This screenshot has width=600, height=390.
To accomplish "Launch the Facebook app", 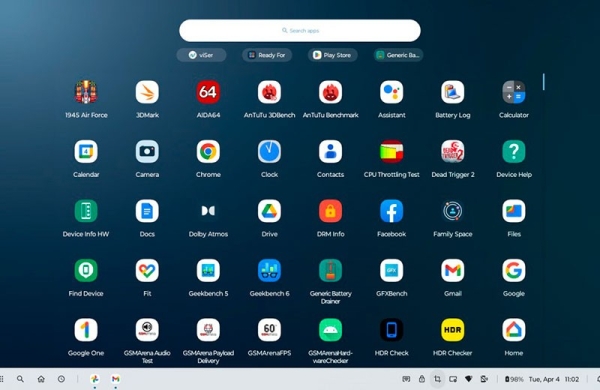I will [x=391, y=211].
